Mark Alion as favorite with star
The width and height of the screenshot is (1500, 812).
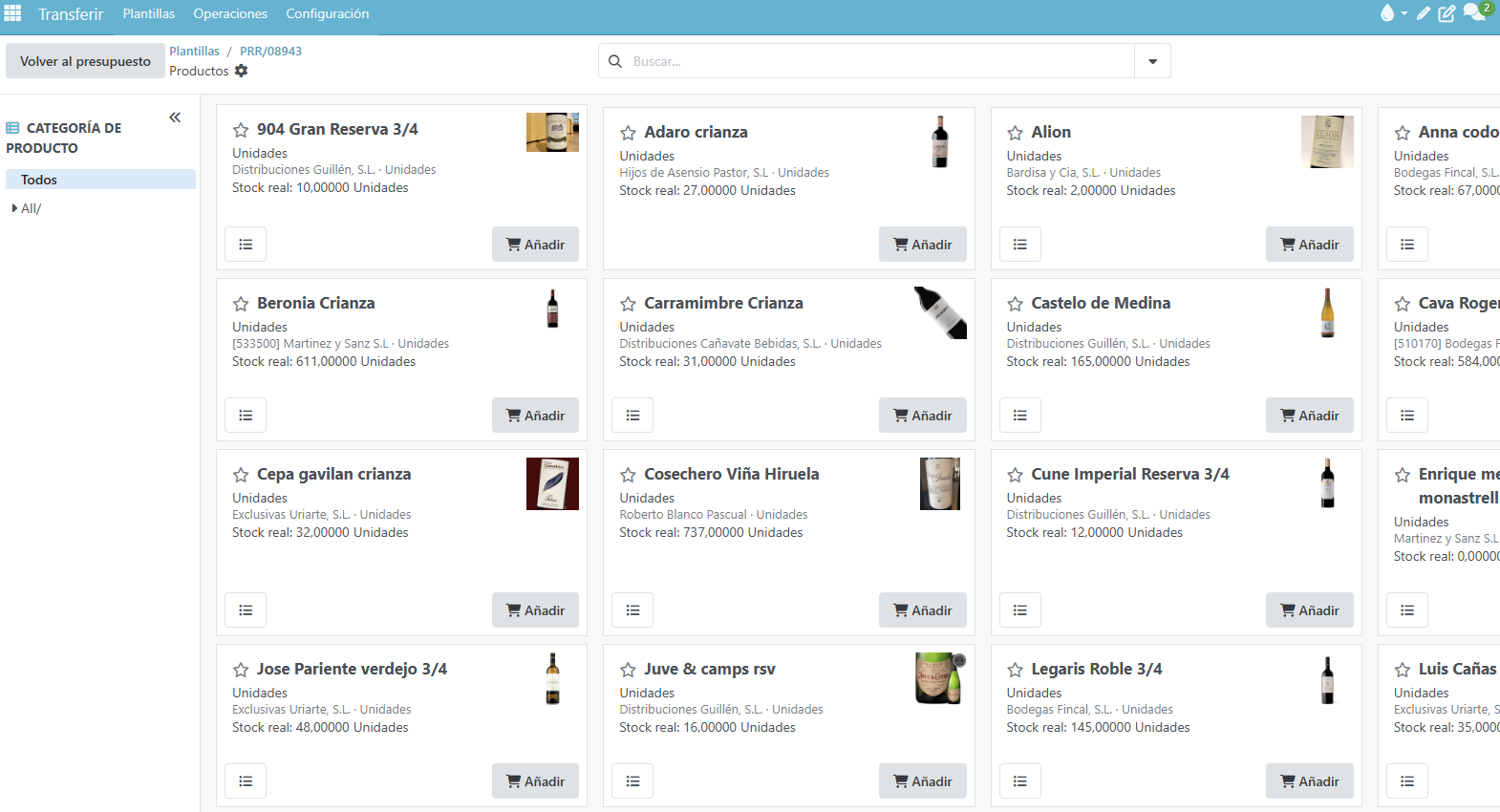coord(1015,133)
